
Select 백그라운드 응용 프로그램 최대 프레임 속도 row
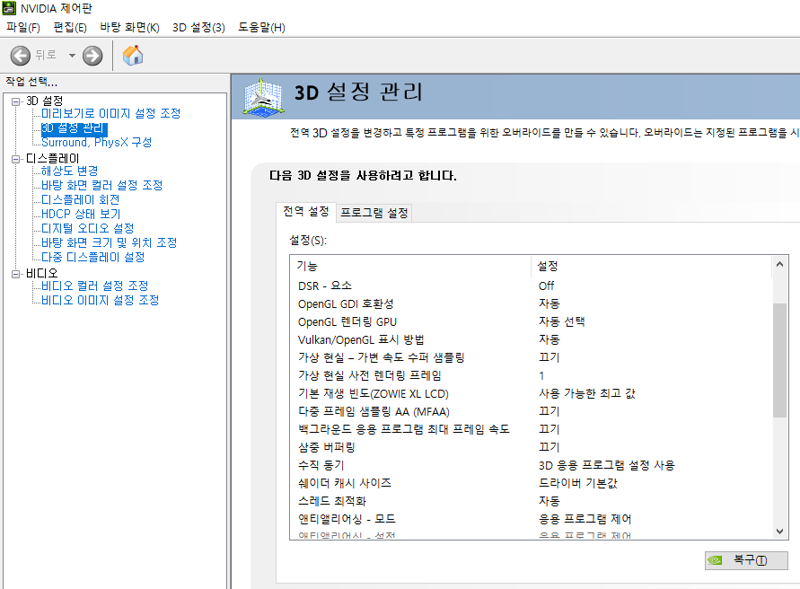tap(531, 429)
